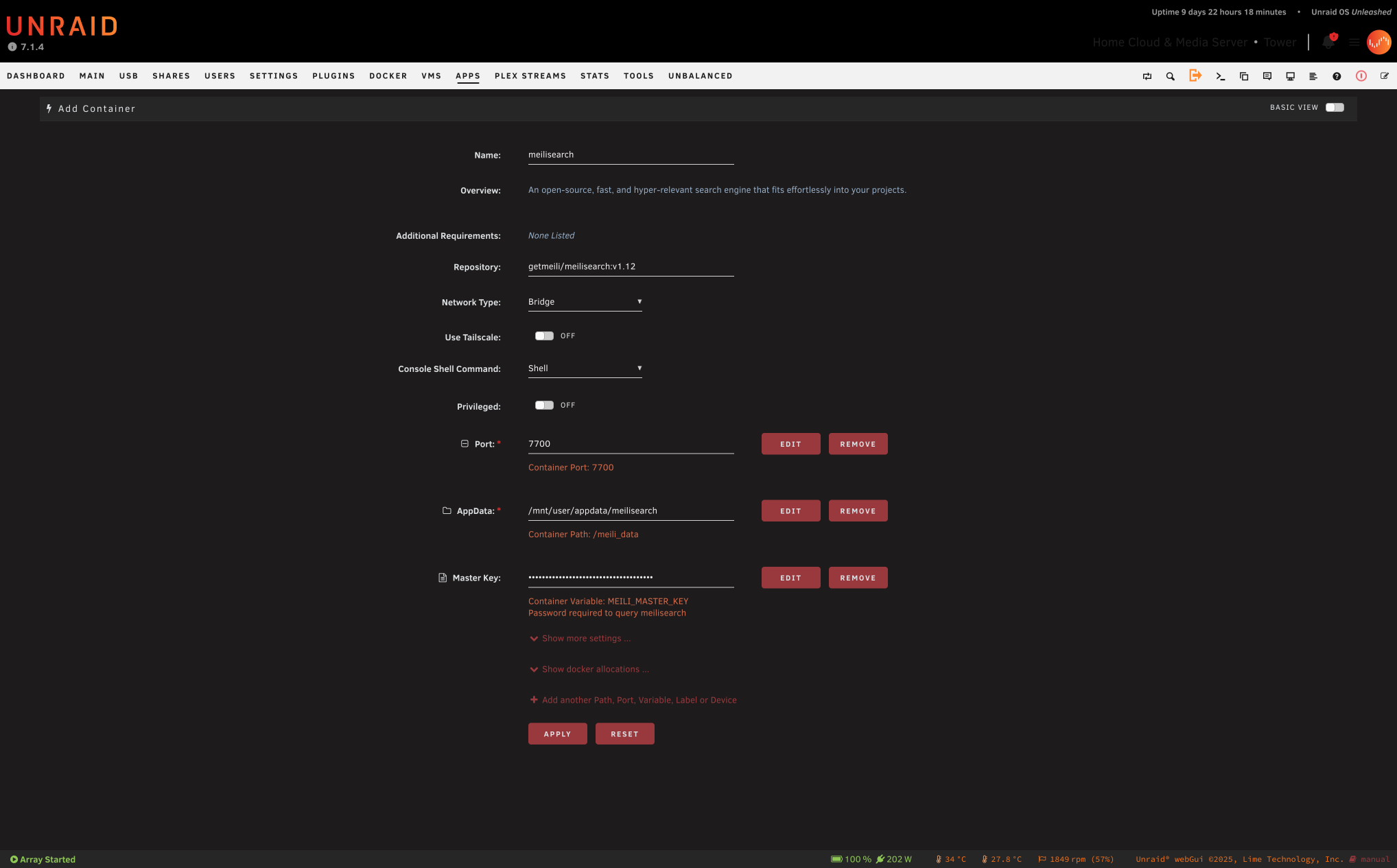The height and width of the screenshot is (868, 1397).
Task: Expand Show docker allocations
Action: point(589,669)
